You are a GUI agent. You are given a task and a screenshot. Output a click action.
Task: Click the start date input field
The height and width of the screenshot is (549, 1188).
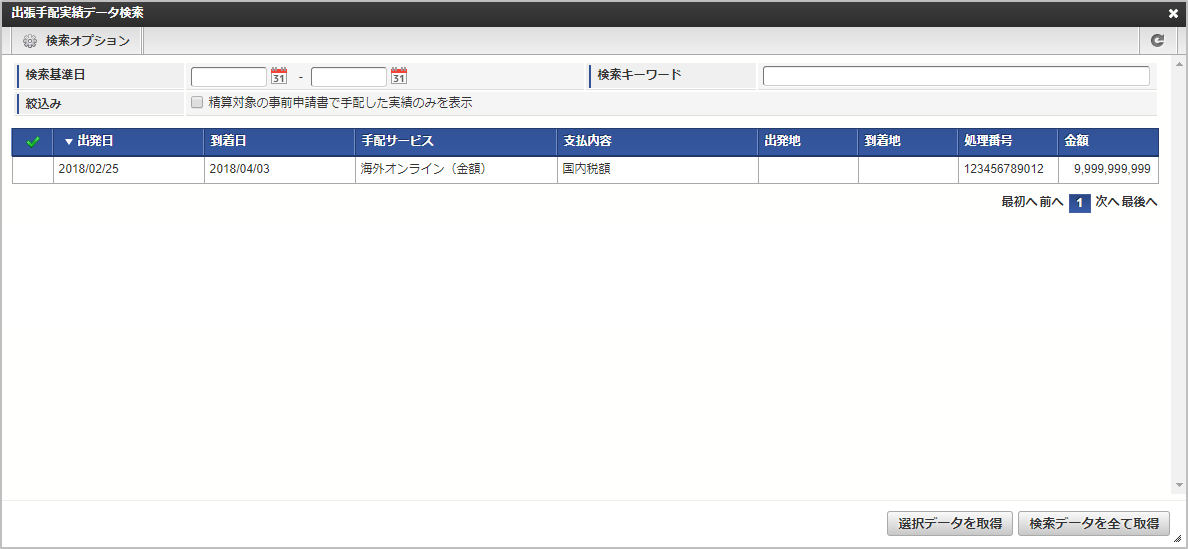[x=229, y=77]
